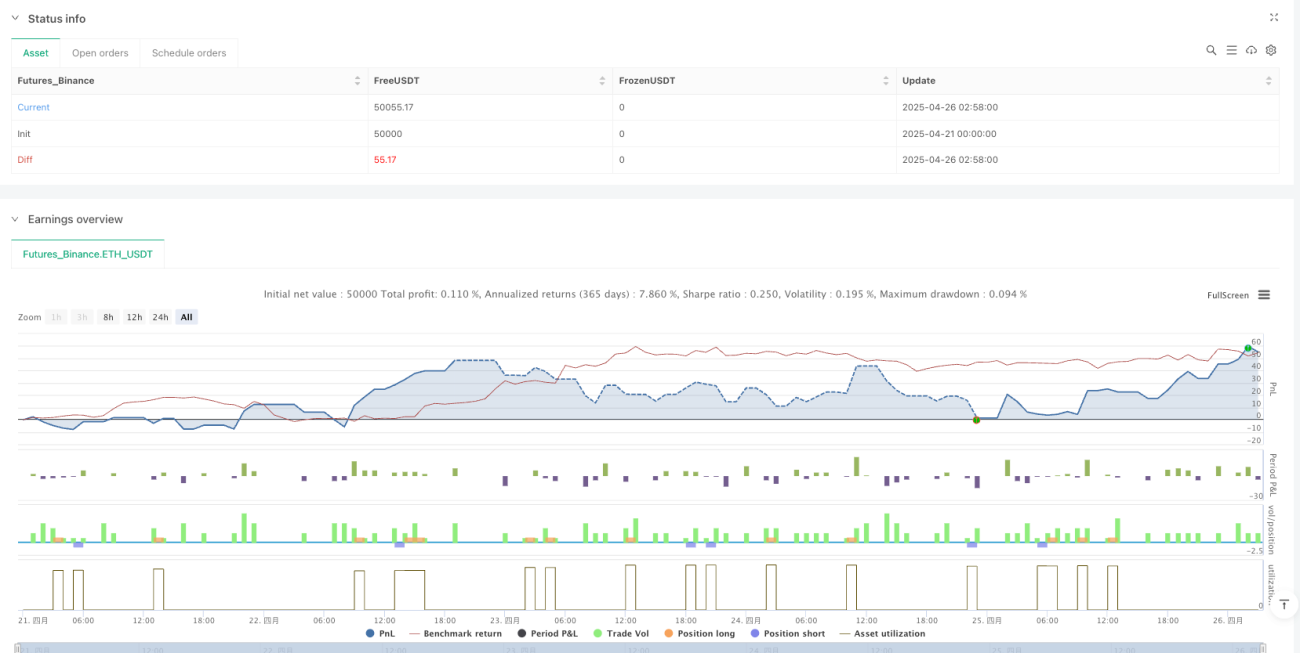Screen dimensions: 1300x653
Task: Sort by the FreeUSDT column arrows
Action: (602, 81)
